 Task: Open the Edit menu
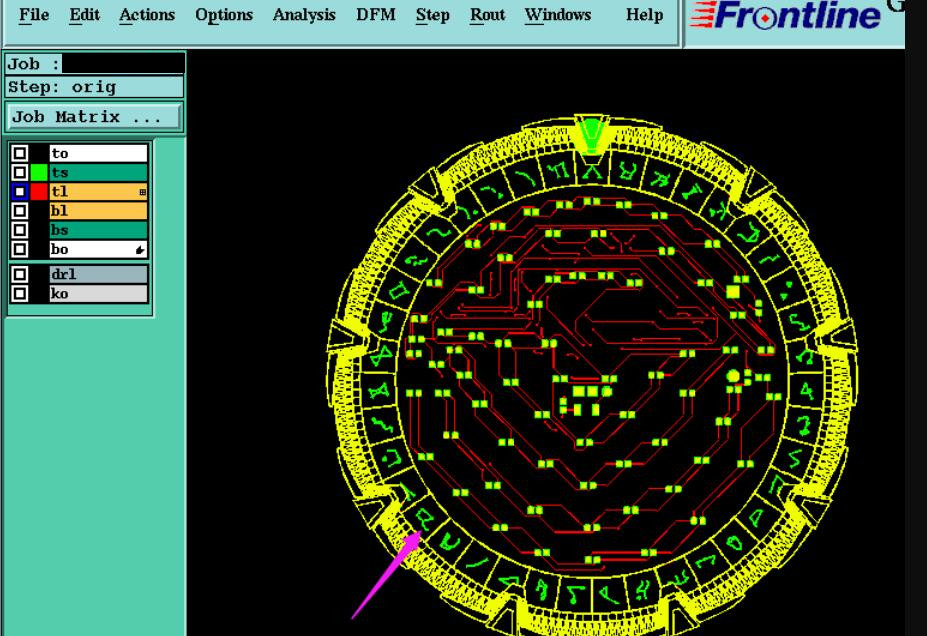click(84, 15)
